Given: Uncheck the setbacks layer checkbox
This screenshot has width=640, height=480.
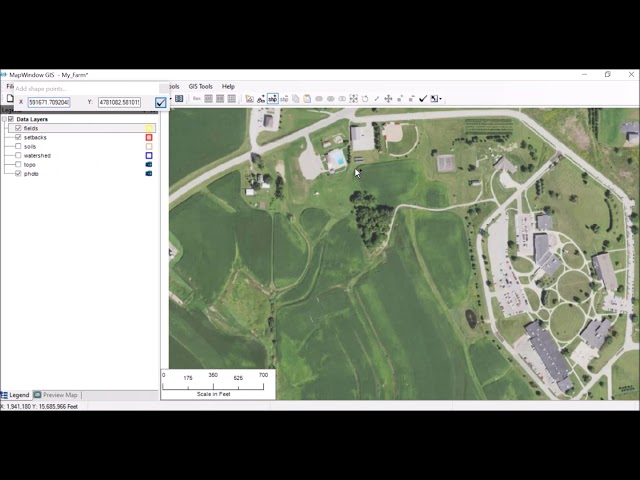Looking at the screenshot, I should tap(18, 137).
